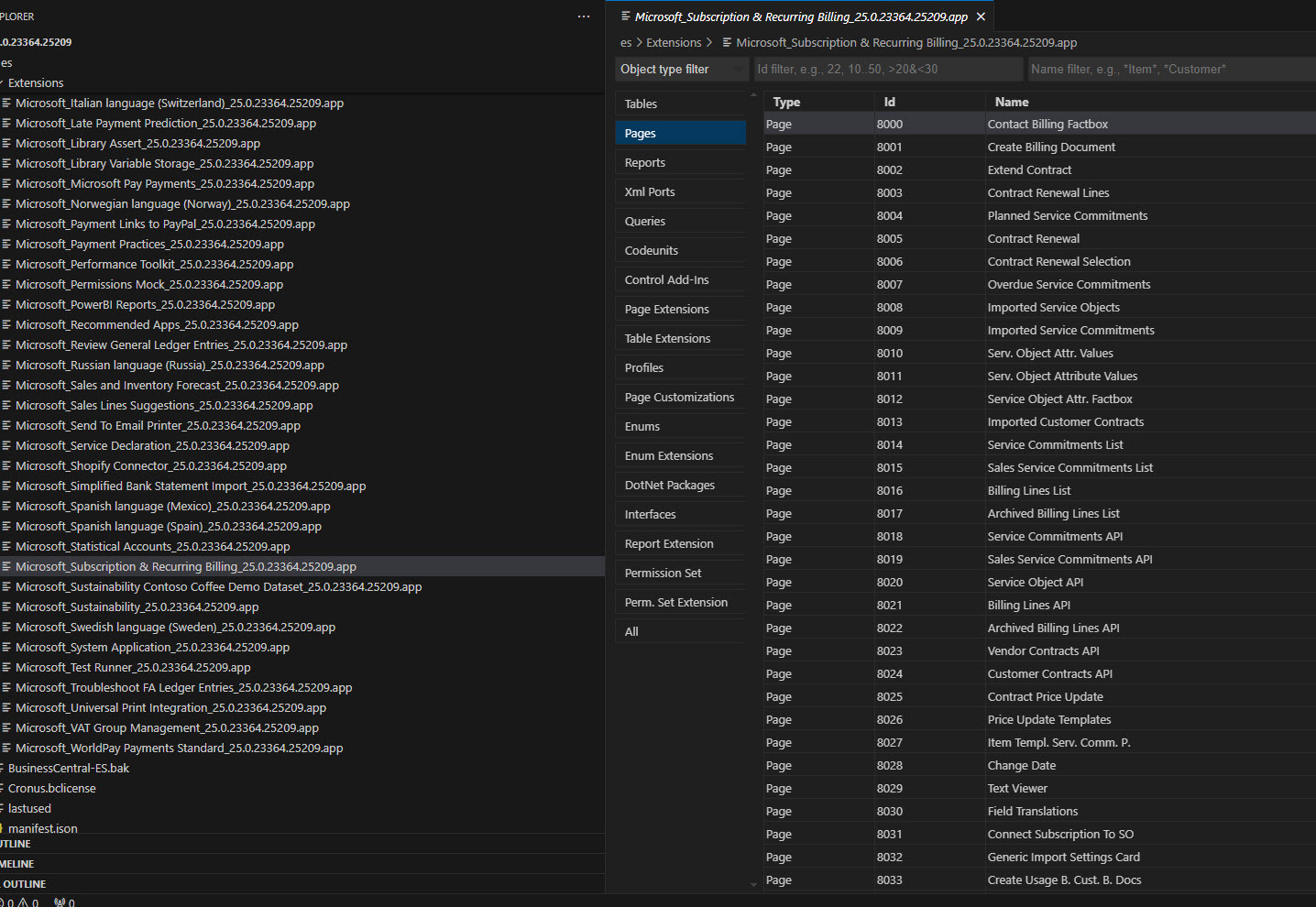Click file icon beside Microsoft_Test Runner app
This screenshot has height=907, width=1316.
click(x=7, y=667)
